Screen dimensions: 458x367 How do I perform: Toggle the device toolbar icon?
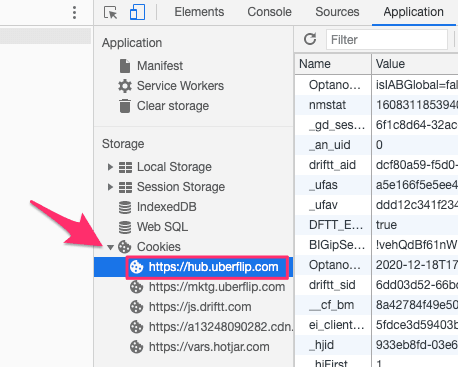point(137,12)
